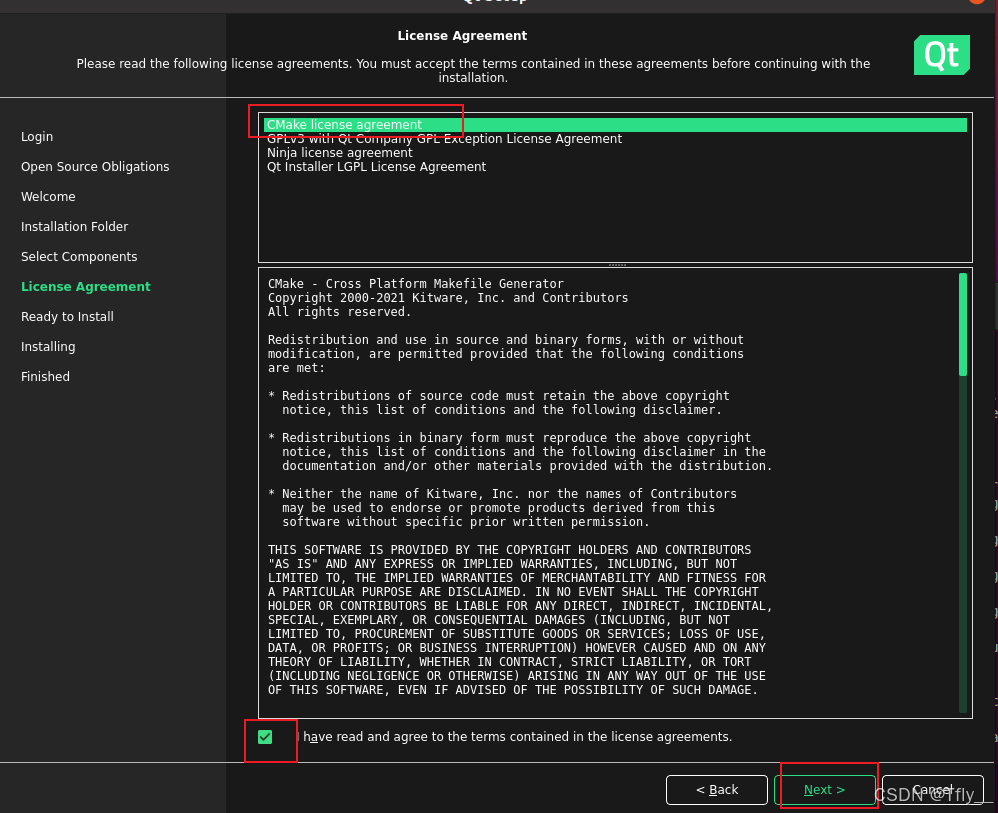Select the Installation Folder step
The width and height of the screenshot is (998, 813).
pyautogui.click(x=74, y=227)
